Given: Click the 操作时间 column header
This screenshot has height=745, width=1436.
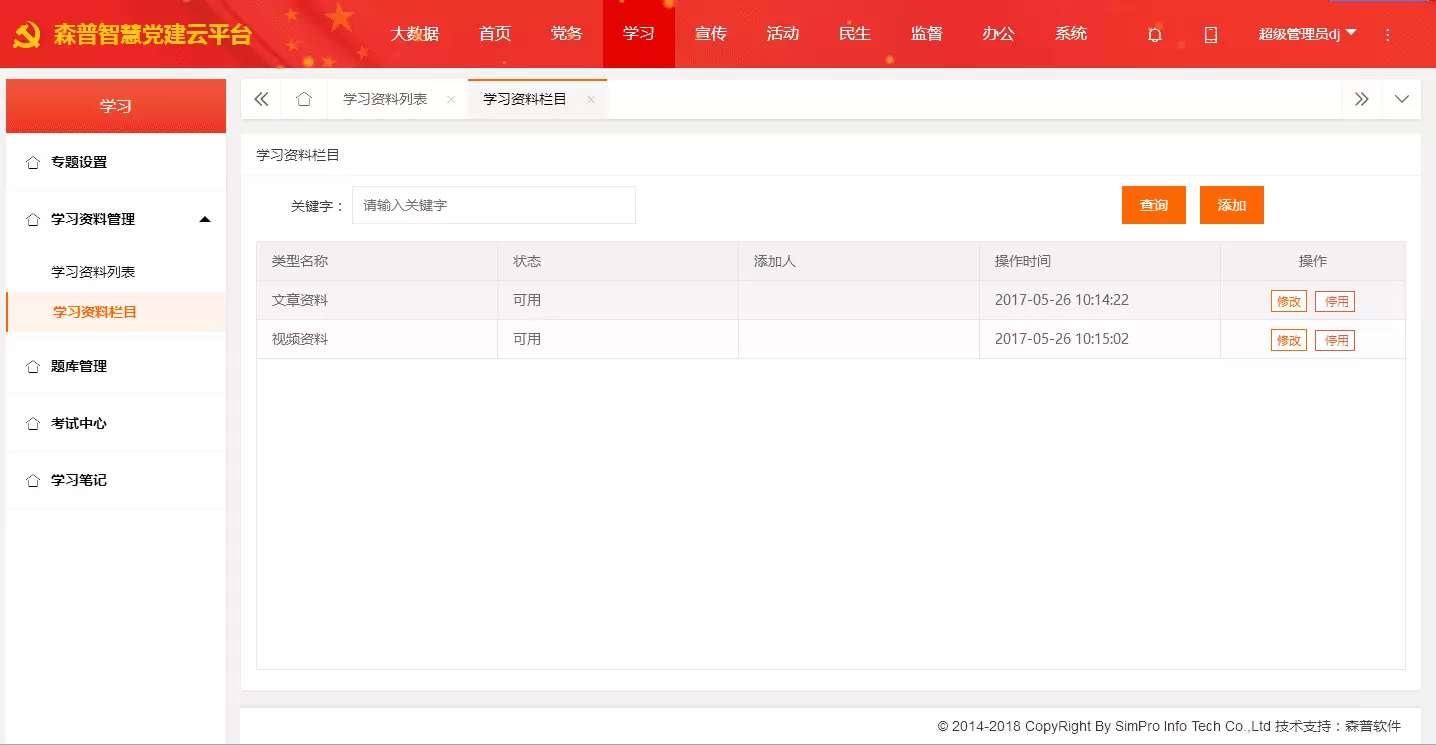Looking at the screenshot, I should pos(1100,261).
